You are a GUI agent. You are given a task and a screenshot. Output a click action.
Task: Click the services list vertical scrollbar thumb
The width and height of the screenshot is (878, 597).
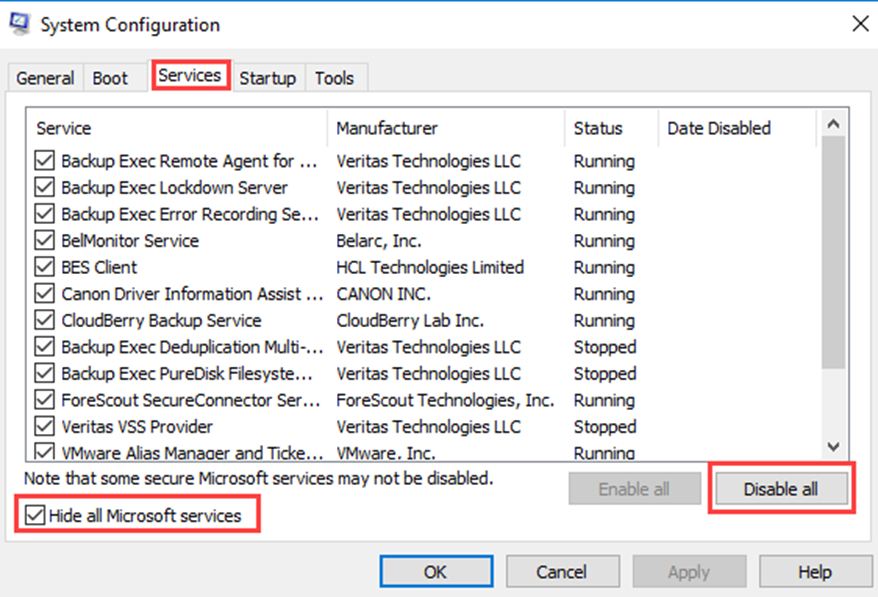click(x=833, y=253)
